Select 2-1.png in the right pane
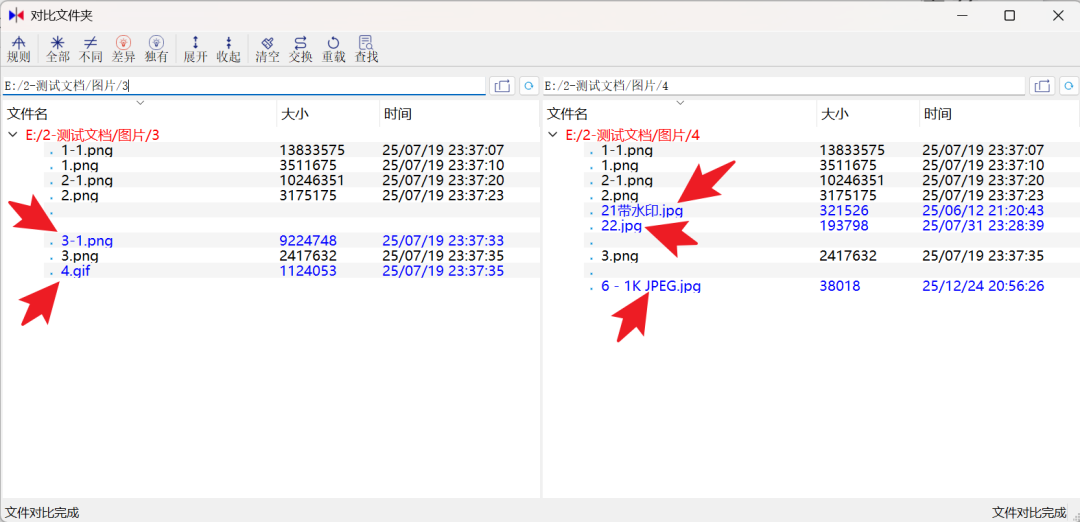Image resolution: width=1080 pixels, height=522 pixels. pos(627,180)
